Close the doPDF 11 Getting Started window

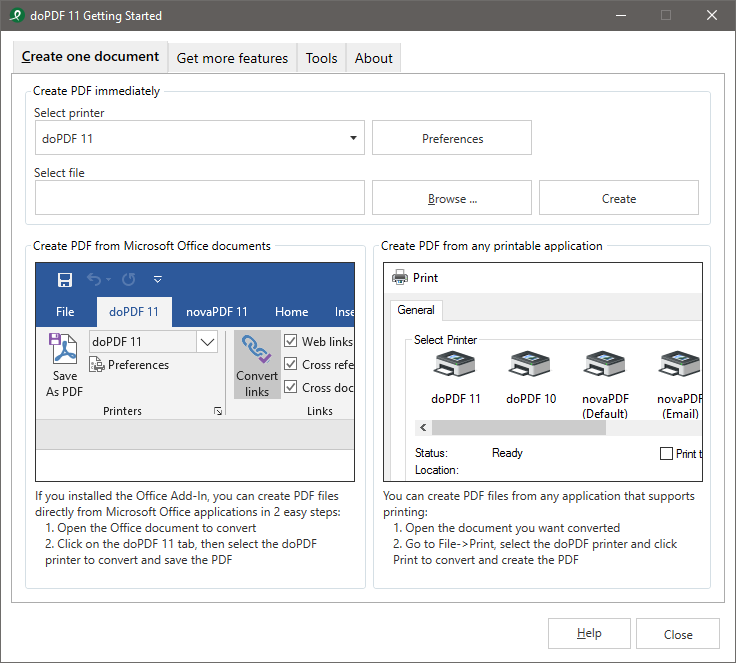pos(712,15)
